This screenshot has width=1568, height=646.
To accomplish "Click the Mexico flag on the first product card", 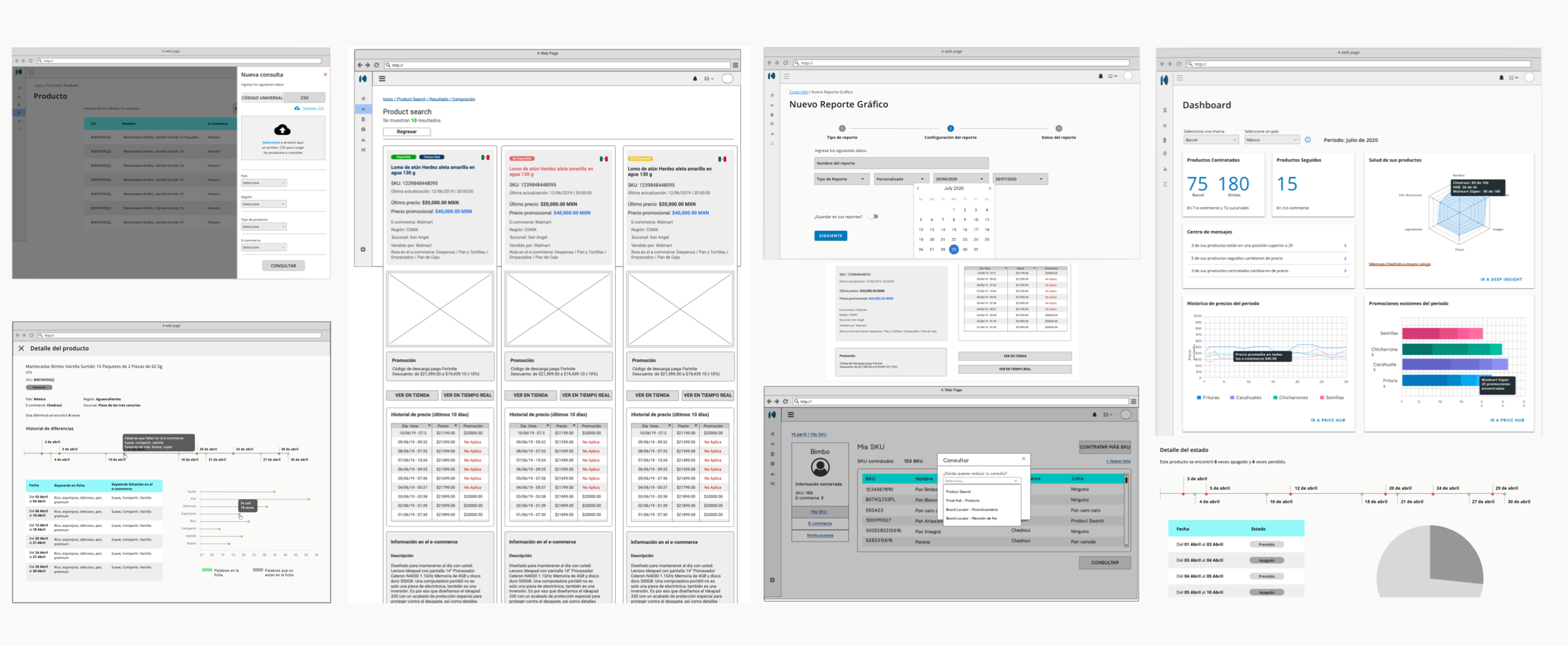I will click(x=485, y=157).
